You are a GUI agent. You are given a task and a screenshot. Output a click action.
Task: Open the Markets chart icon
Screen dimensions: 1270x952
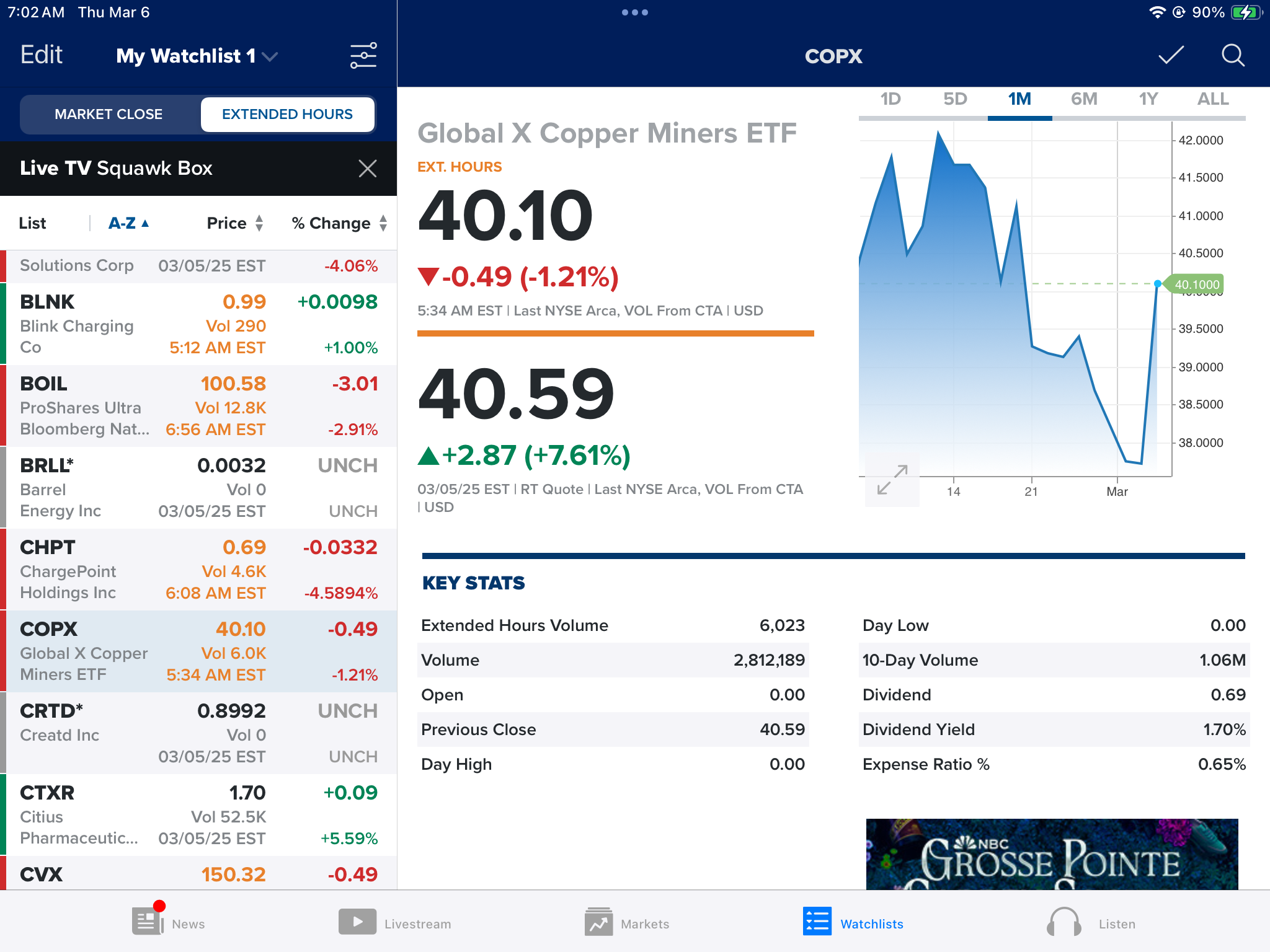point(598,922)
